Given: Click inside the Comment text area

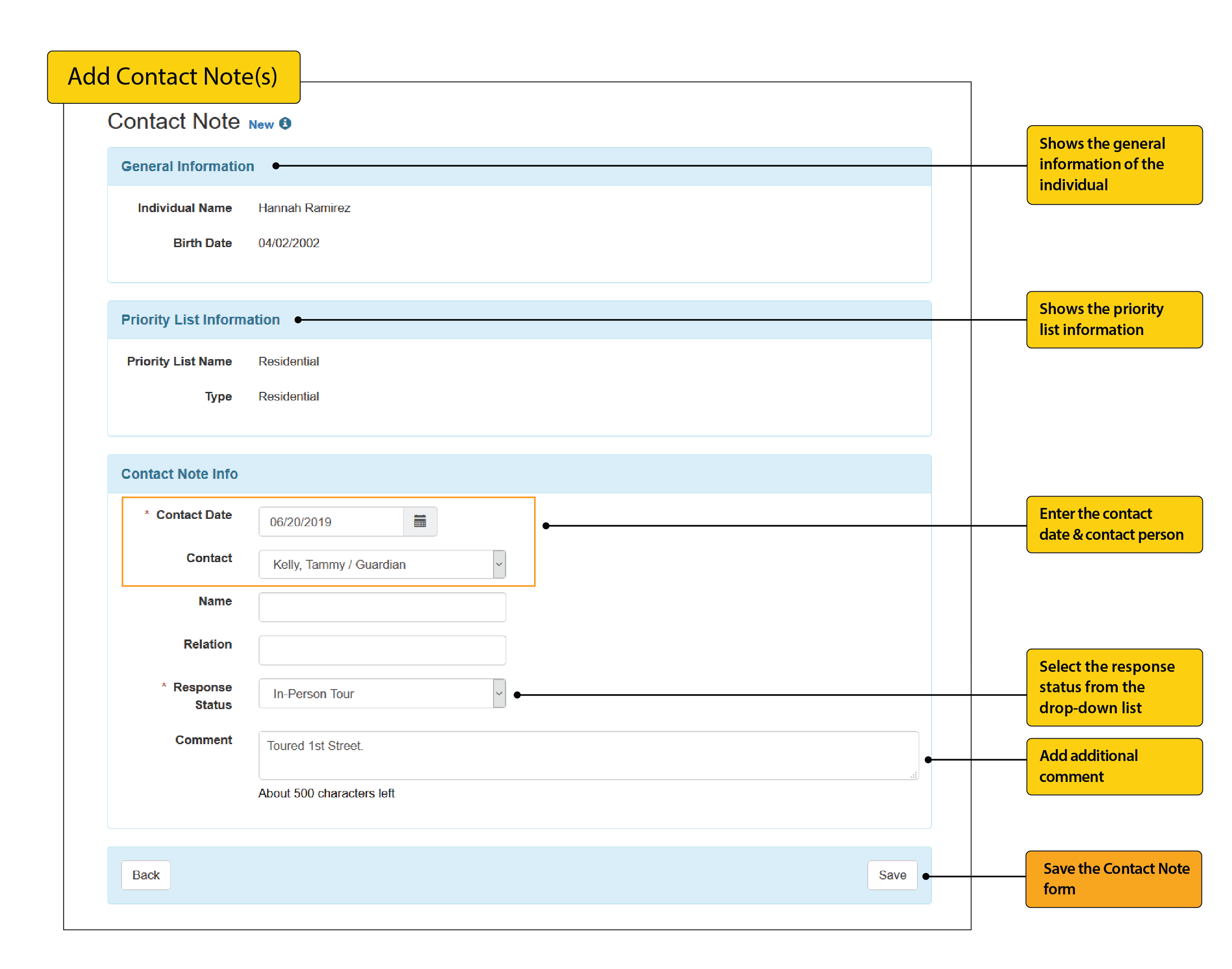Looking at the screenshot, I should tap(588, 755).
